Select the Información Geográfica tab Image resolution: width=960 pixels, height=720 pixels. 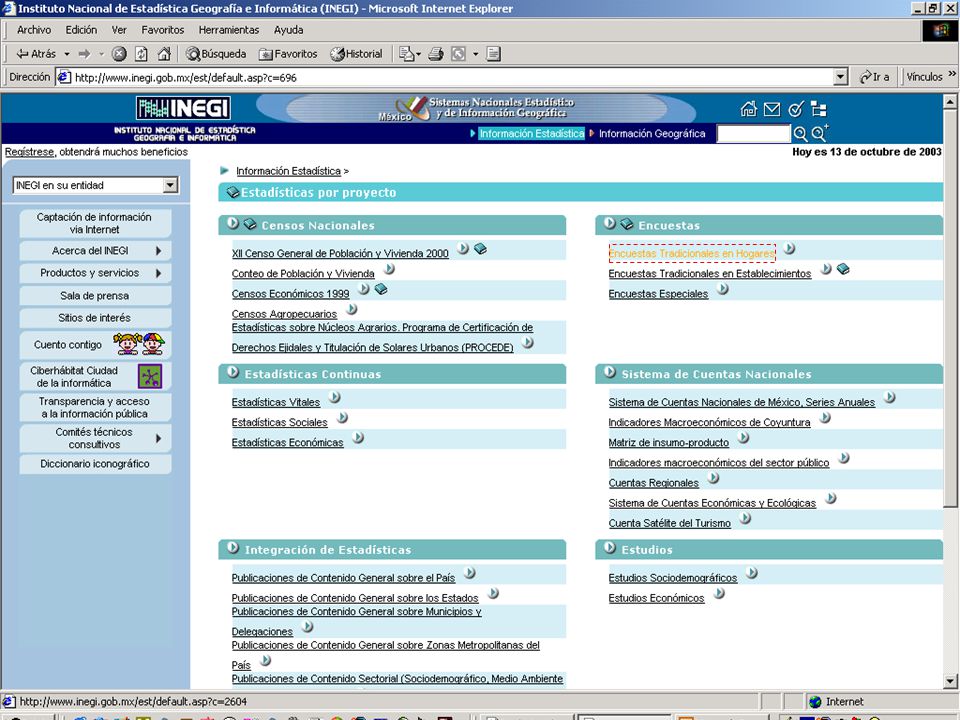(x=652, y=133)
